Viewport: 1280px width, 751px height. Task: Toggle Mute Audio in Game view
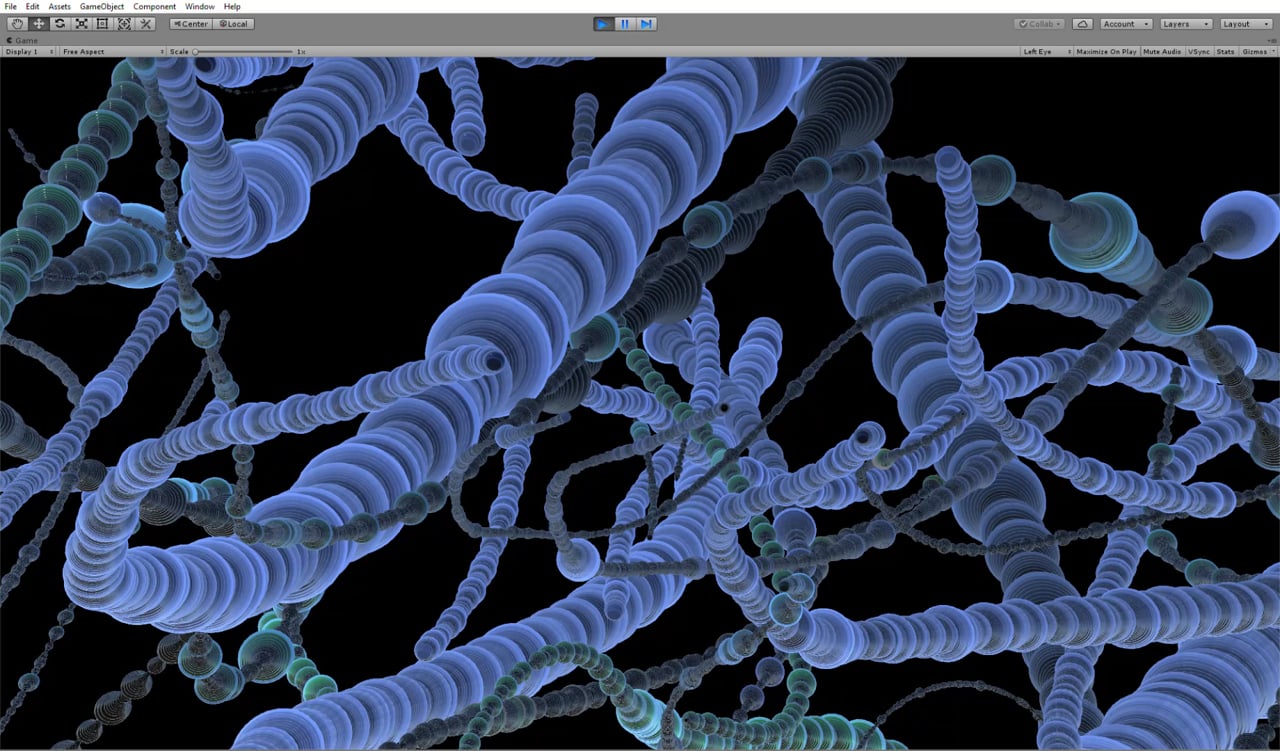[1162, 51]
